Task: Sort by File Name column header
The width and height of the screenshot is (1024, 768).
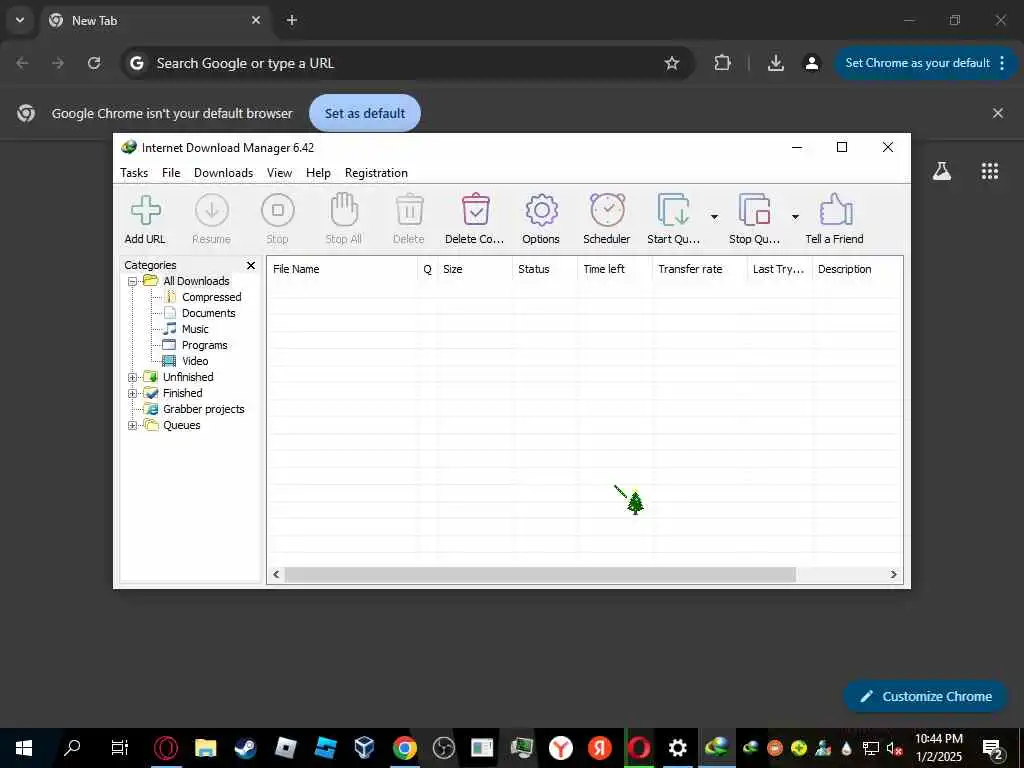Action: [x=342, y=269]
